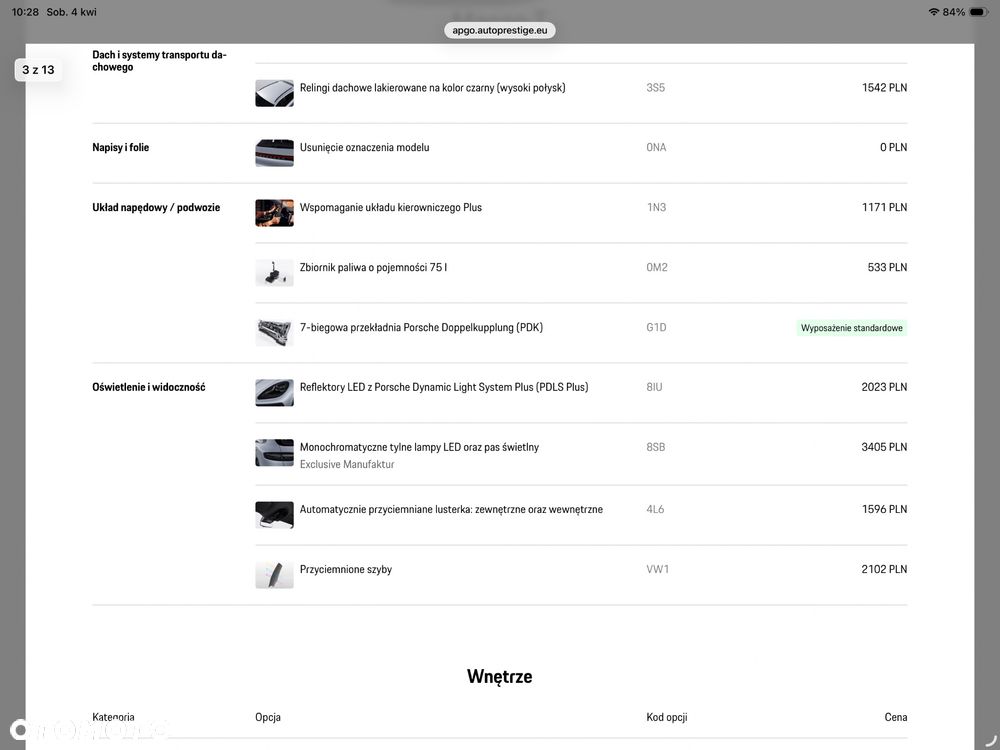Click the 'Oświetlenie i widoczność' category label
The height and width of the screenshot is (750, 1000).
pos(149,387)
